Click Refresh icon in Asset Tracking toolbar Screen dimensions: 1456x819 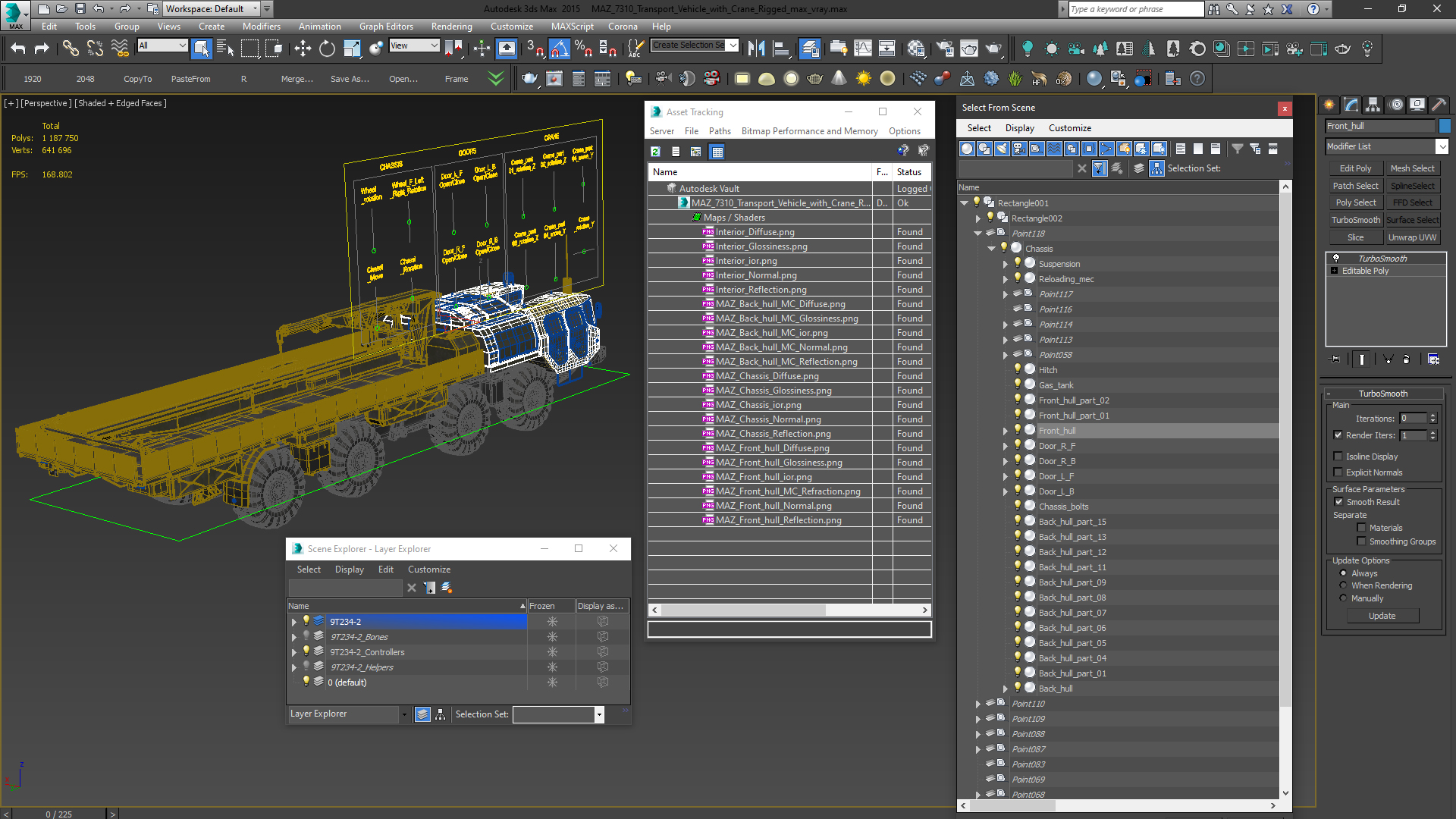(655, 152)
